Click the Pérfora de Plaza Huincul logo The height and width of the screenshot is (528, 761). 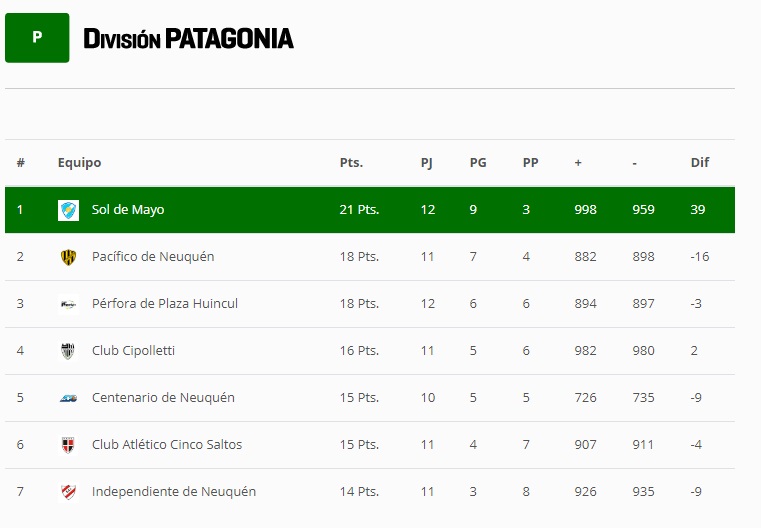click(68, 304)
